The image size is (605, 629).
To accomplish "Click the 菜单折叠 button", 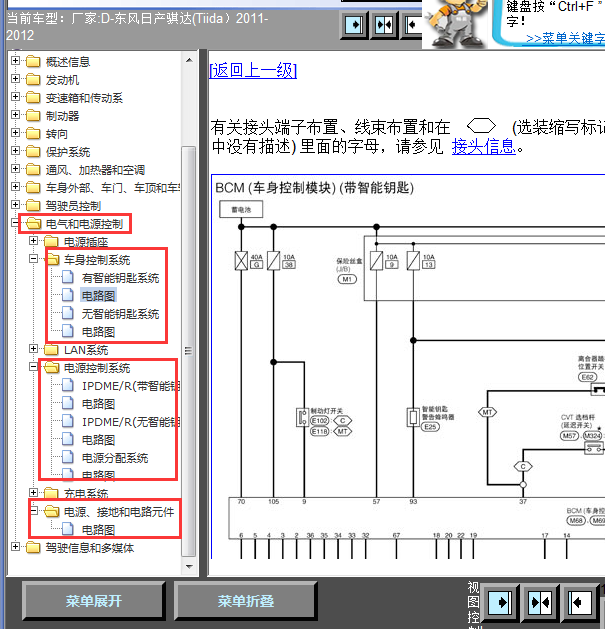I will 246,601.
